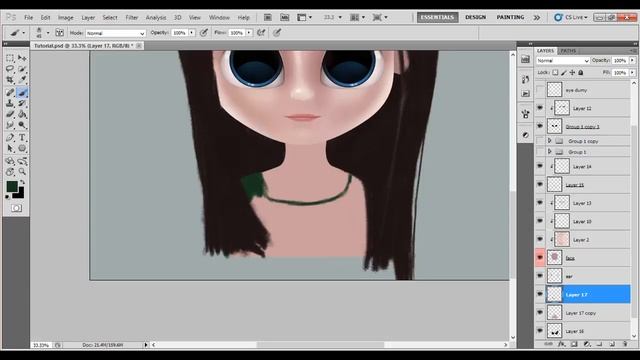The image size is (640, 360).
Task: Select the Tutorial.psd document tab
Action: pyautogui.click(x=83, y=46)
